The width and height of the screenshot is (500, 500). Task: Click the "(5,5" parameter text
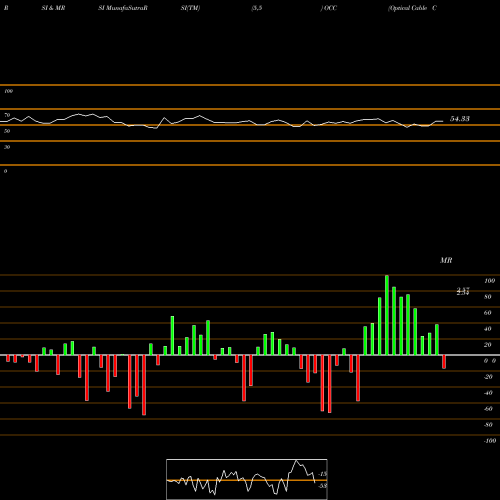tap(257, 8)
